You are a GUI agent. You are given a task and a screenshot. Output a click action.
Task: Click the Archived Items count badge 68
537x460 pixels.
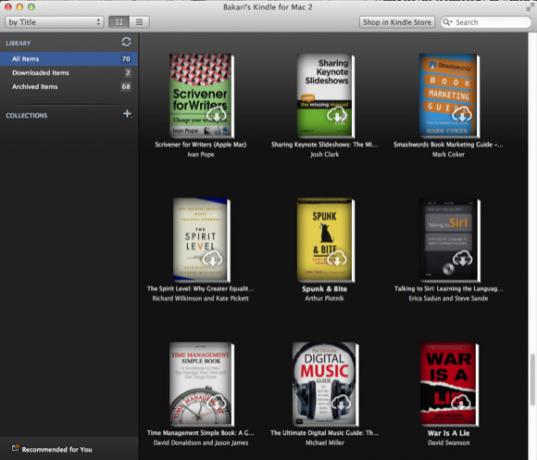[x=126, y=87]
